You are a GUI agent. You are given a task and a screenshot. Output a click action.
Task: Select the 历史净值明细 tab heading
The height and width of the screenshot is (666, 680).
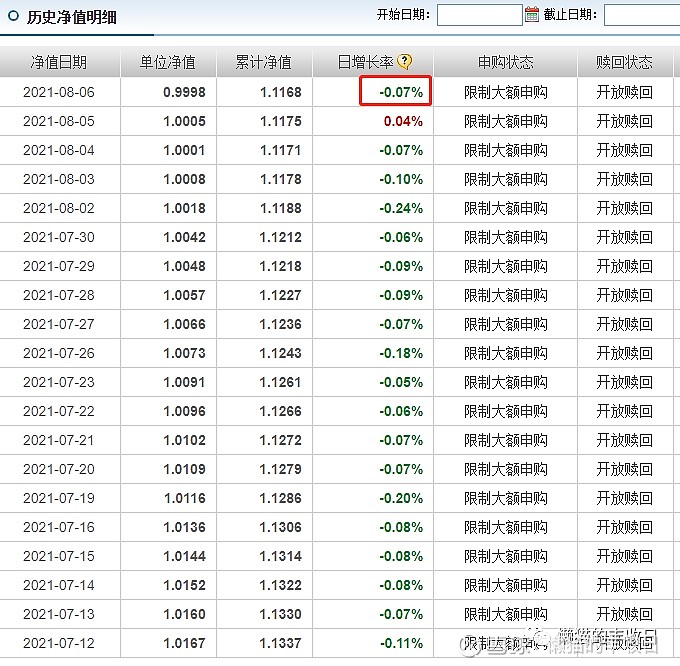72,17
